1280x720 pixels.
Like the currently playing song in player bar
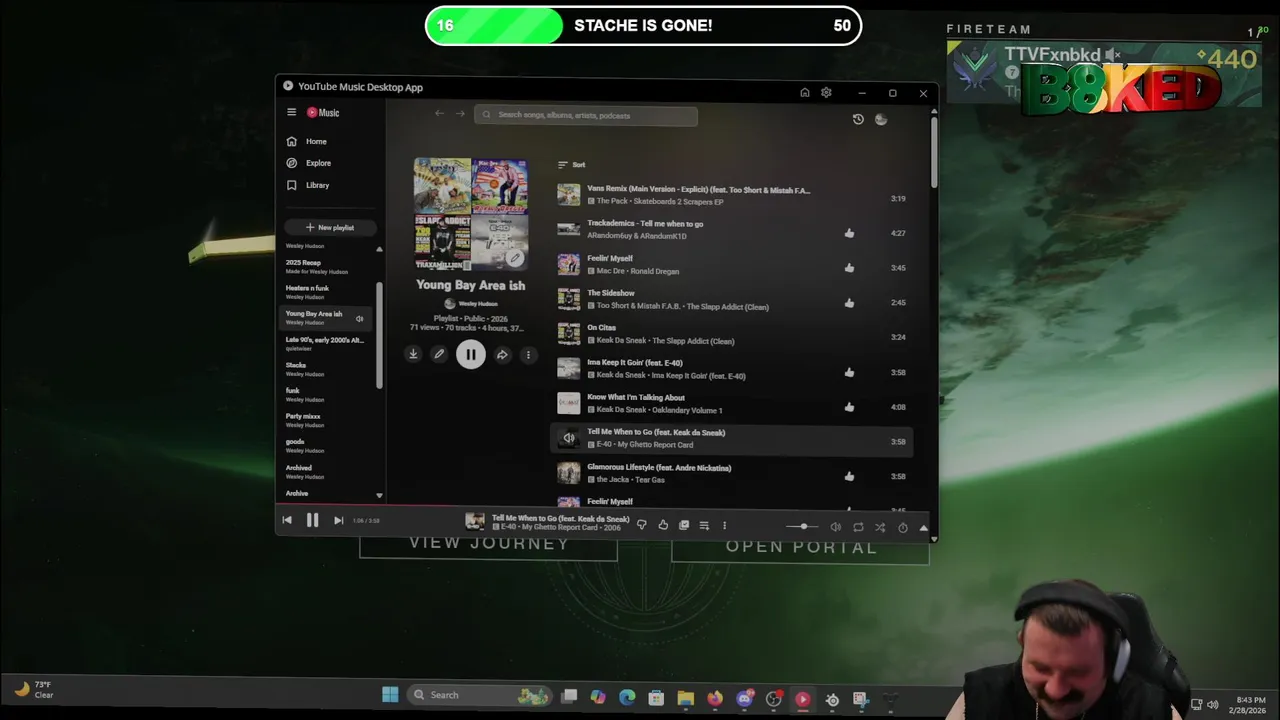[x=663, y=525]
